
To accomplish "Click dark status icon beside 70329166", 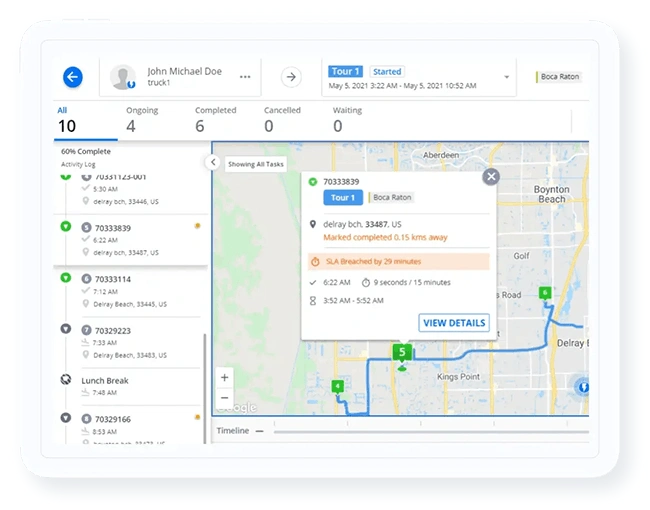I will [66, 418].
